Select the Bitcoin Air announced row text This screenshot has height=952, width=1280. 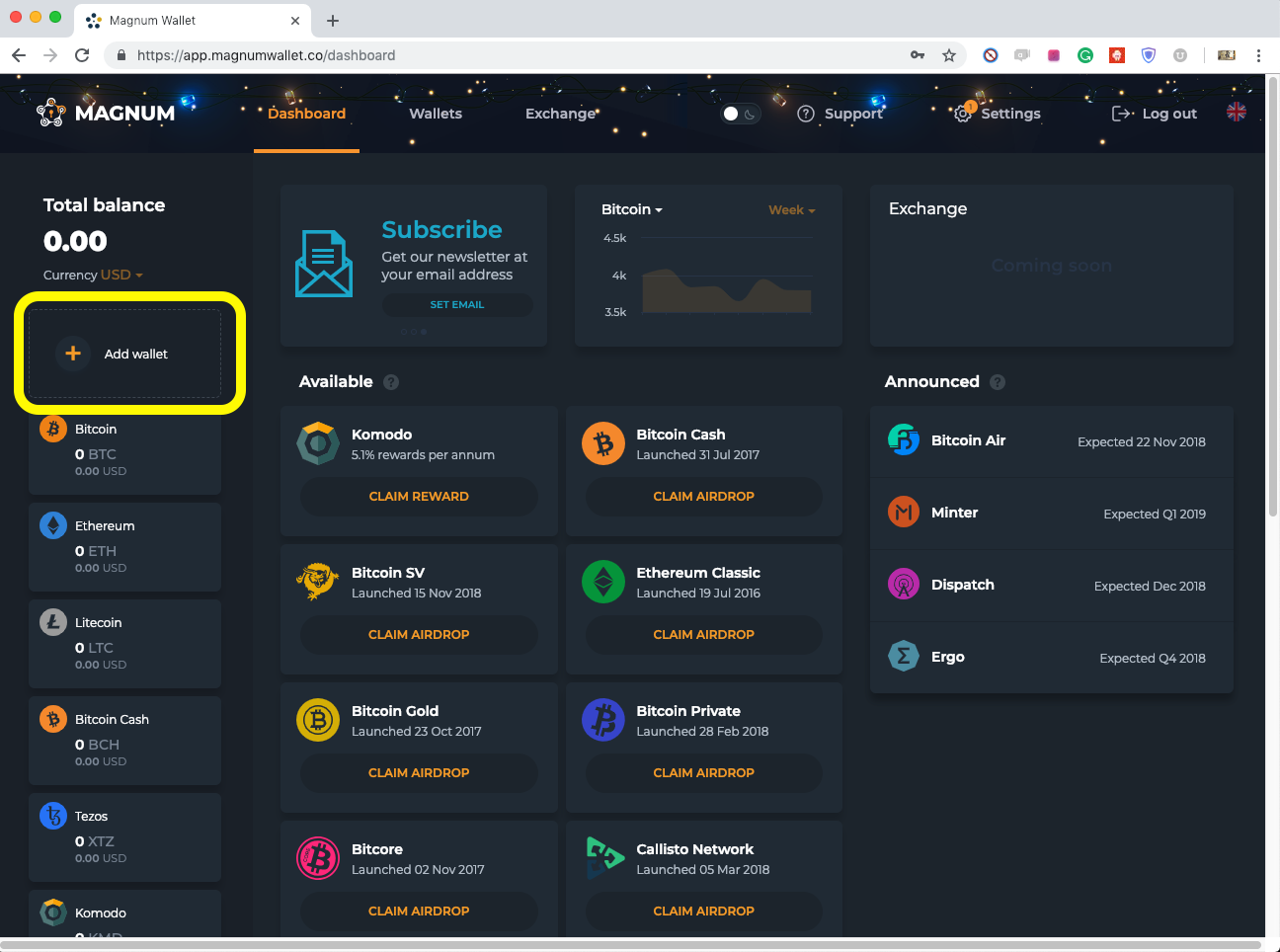pyautogui.click(x=968, y=440)
